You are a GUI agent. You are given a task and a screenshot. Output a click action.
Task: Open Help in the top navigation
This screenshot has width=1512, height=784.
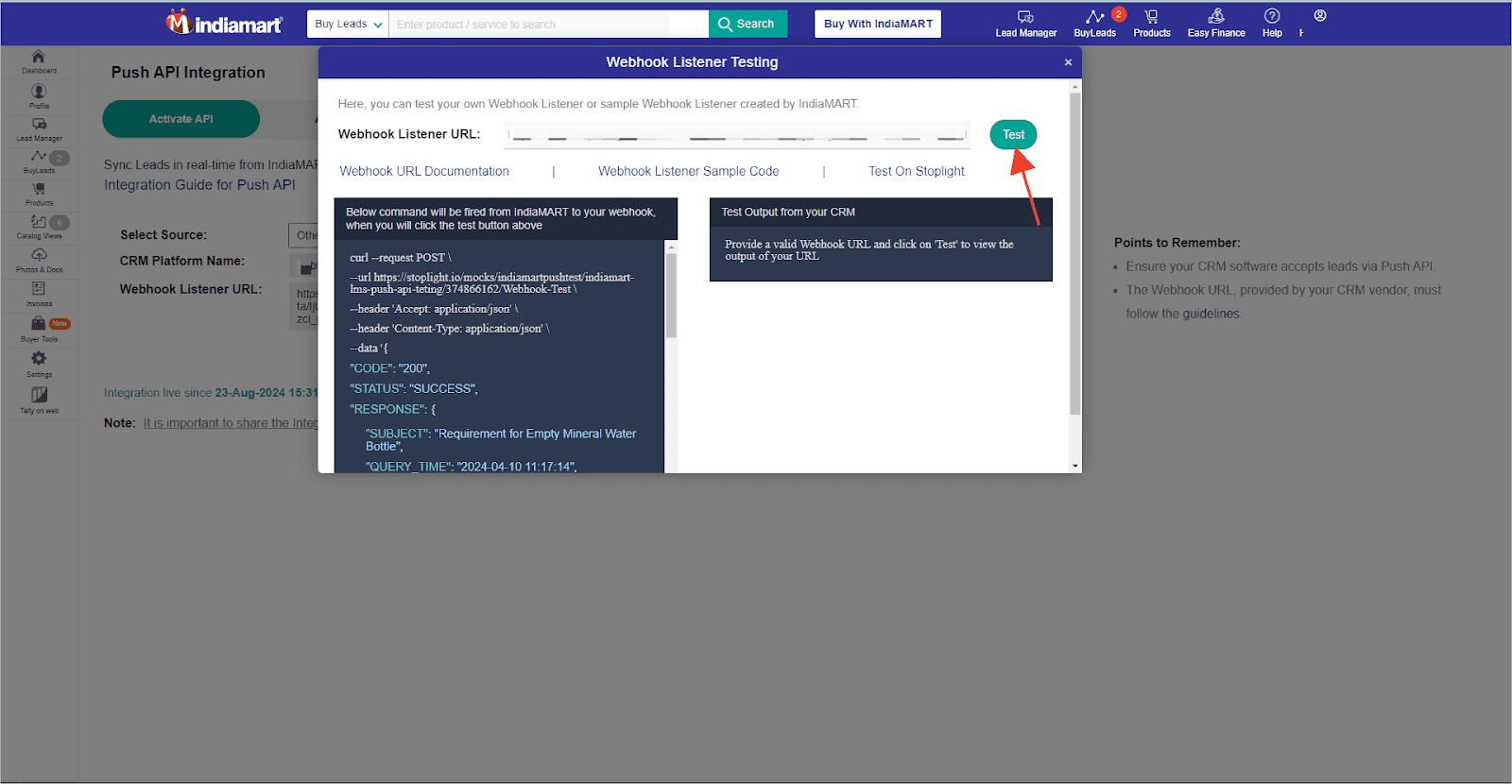pos(1272,24)
